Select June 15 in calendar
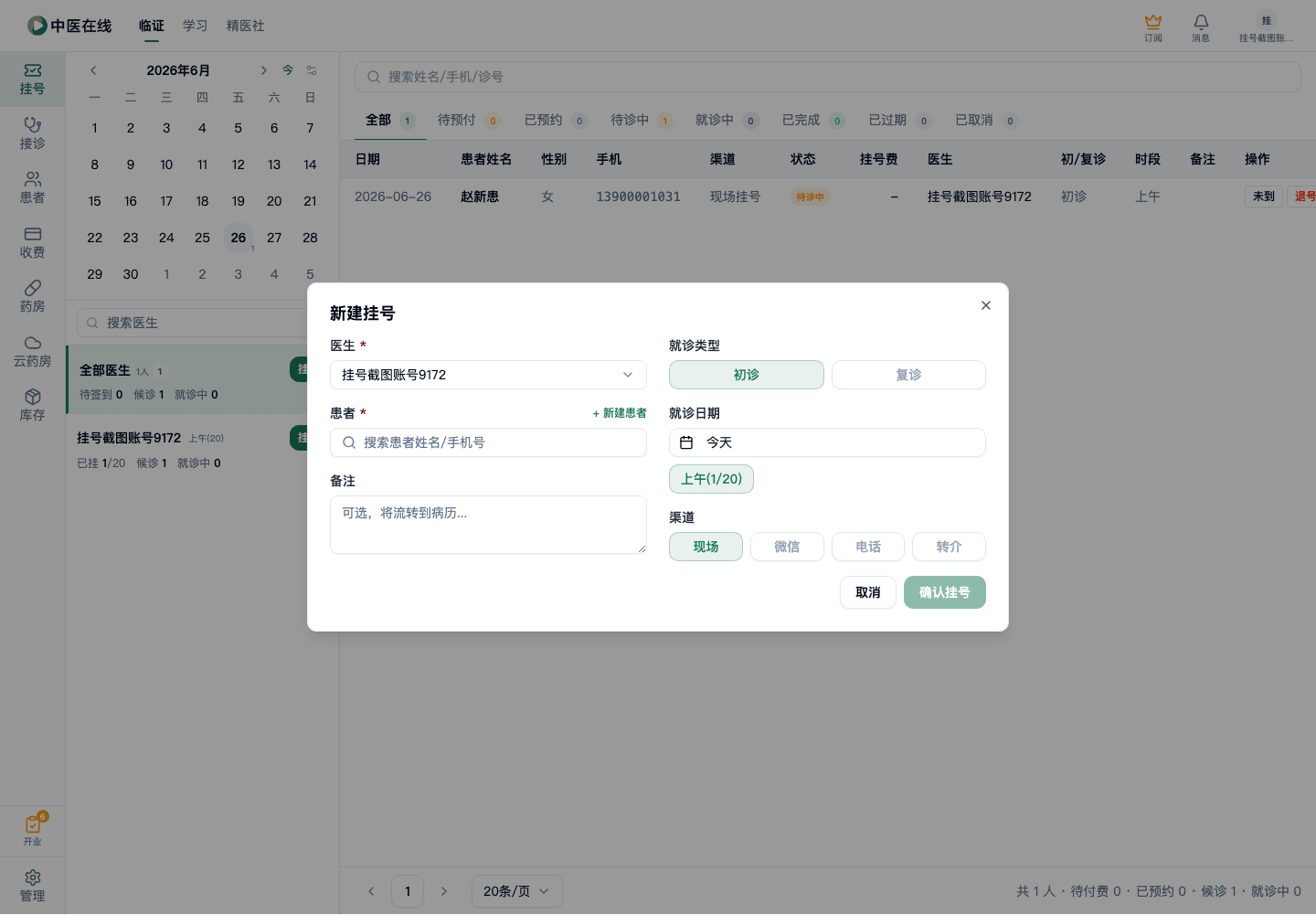This screenshot has width=1316, height=915. [x=95, y=201]
